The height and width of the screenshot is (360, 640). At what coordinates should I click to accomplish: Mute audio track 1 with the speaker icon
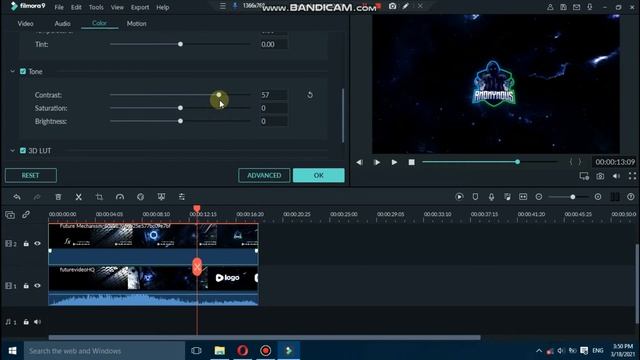[x=38, y=322]
